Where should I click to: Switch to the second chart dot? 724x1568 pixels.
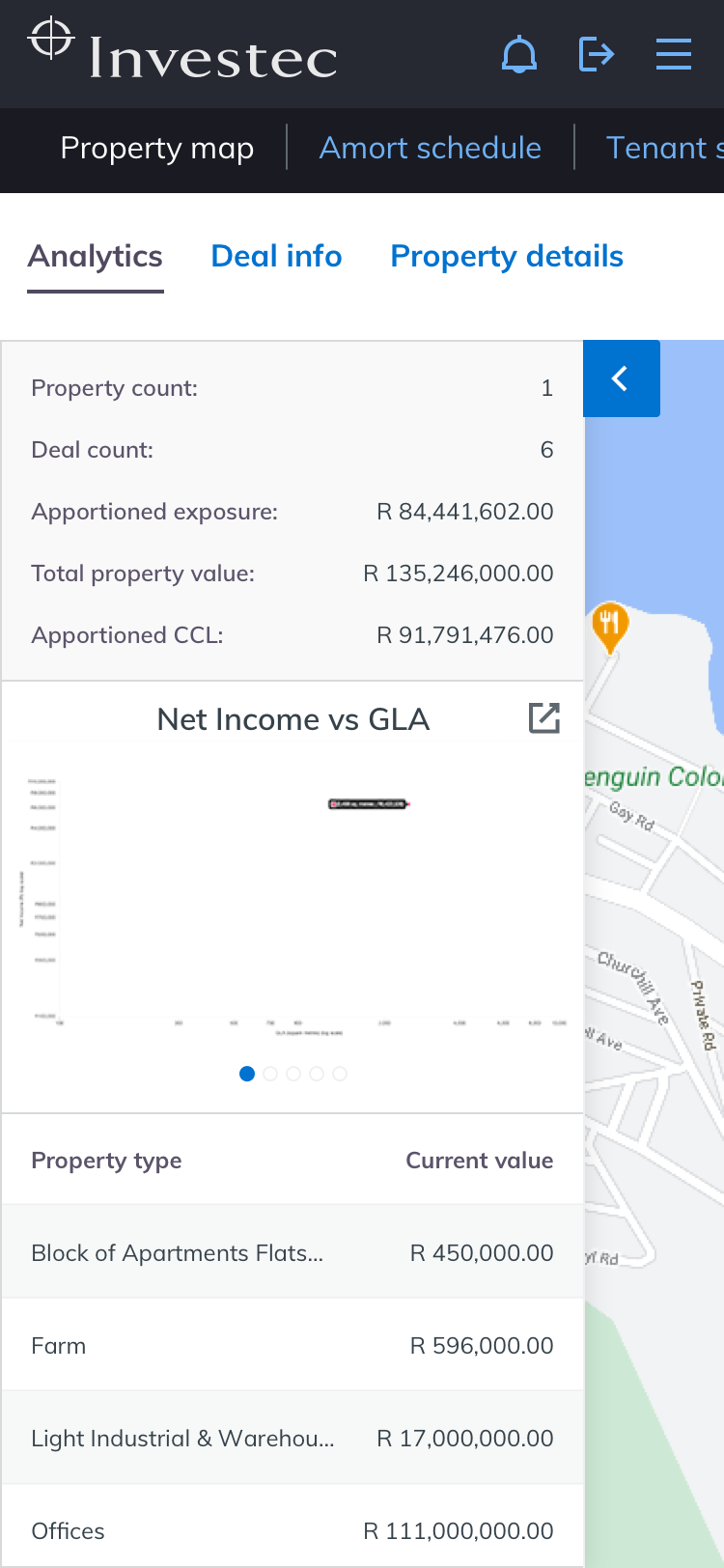coord(270,1074)
